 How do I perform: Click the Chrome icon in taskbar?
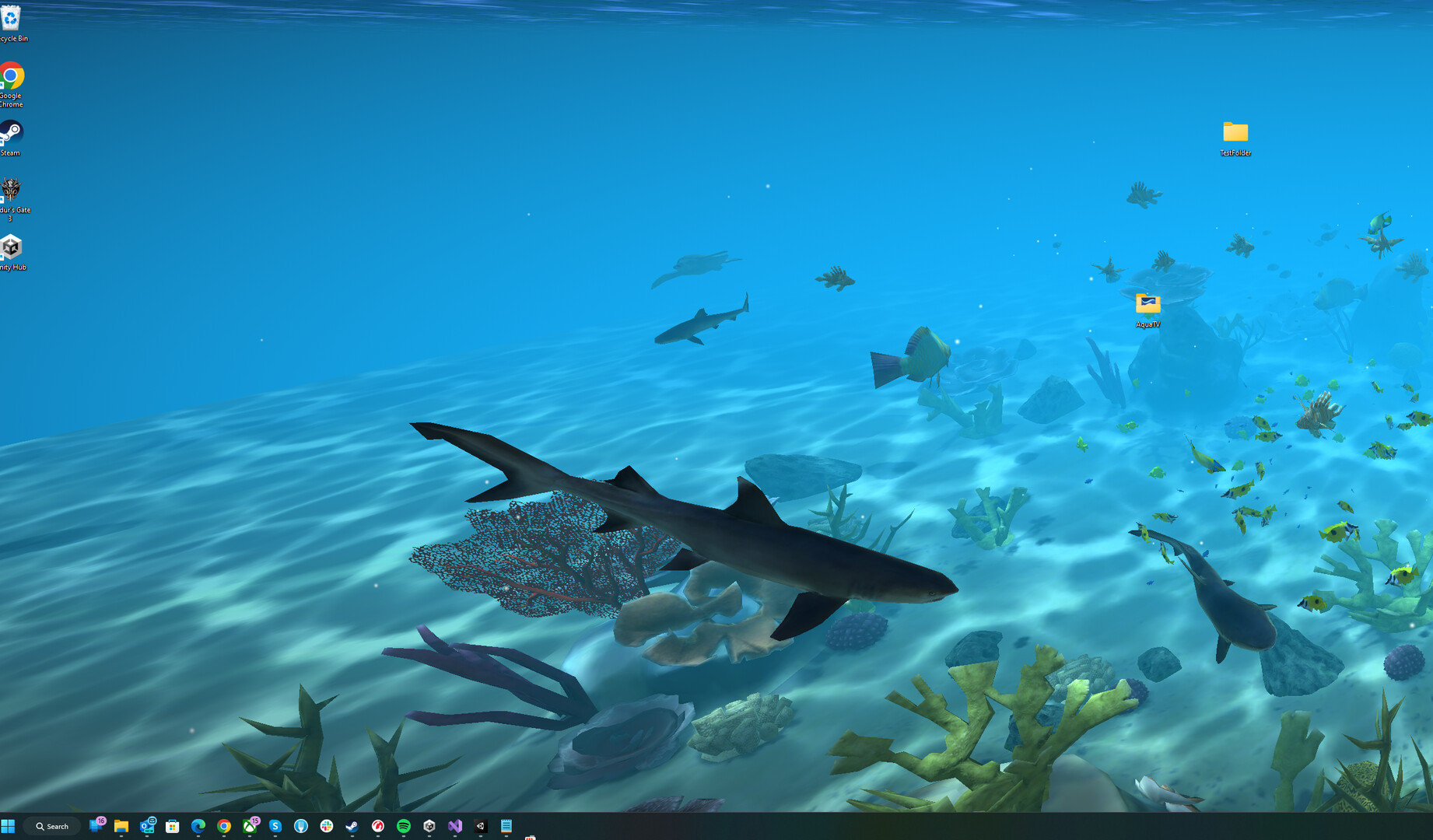click(224, 826)
